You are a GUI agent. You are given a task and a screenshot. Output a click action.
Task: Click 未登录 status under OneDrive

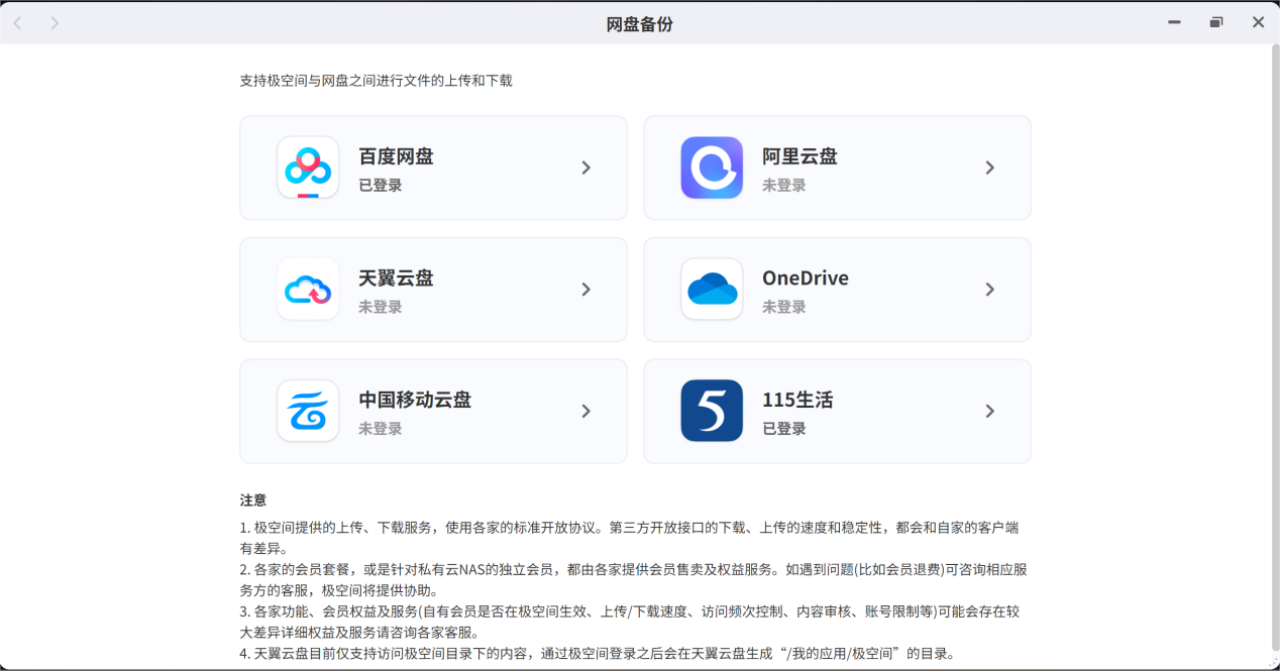point(784,307)
